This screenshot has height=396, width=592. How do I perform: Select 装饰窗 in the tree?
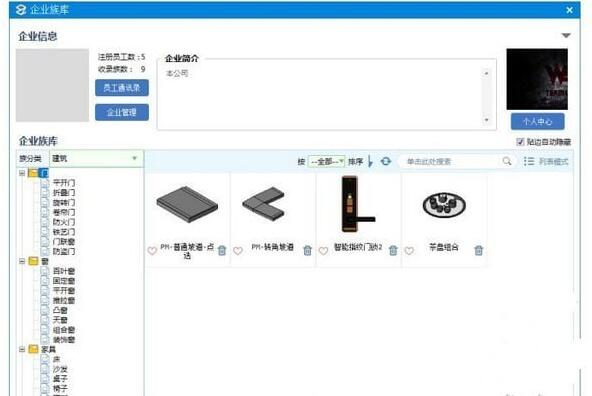coord(64,340)
